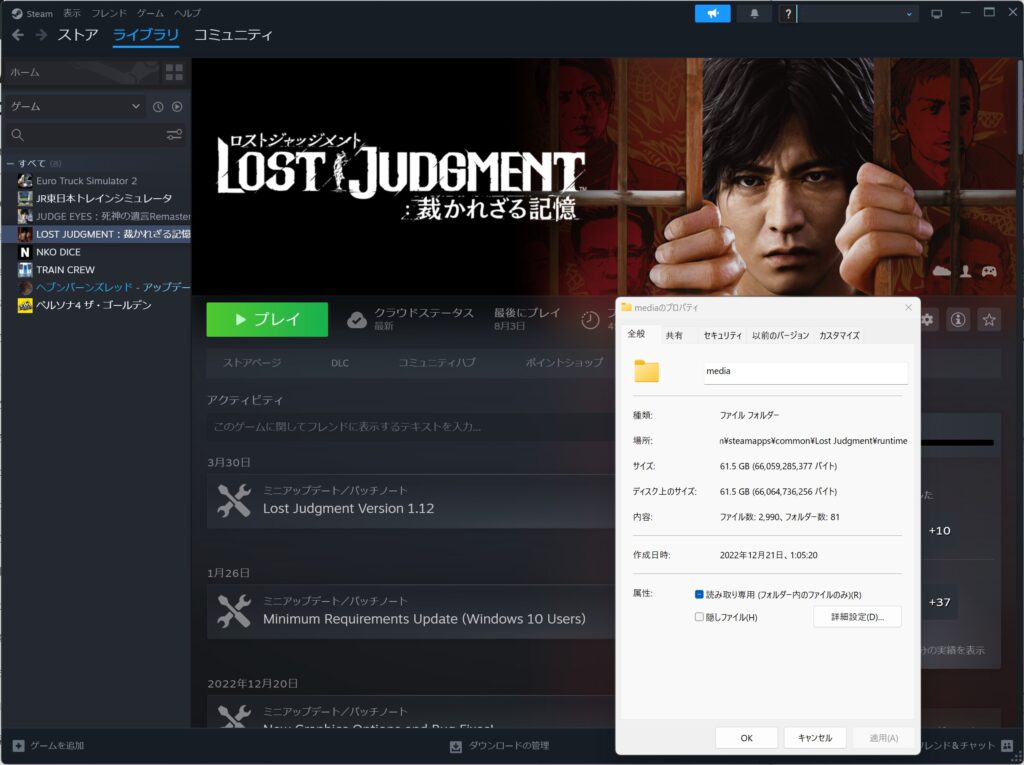Switch to Big Picture mode via monitor icon
The width and height of the screenshot is (1024, 765).
936,13
